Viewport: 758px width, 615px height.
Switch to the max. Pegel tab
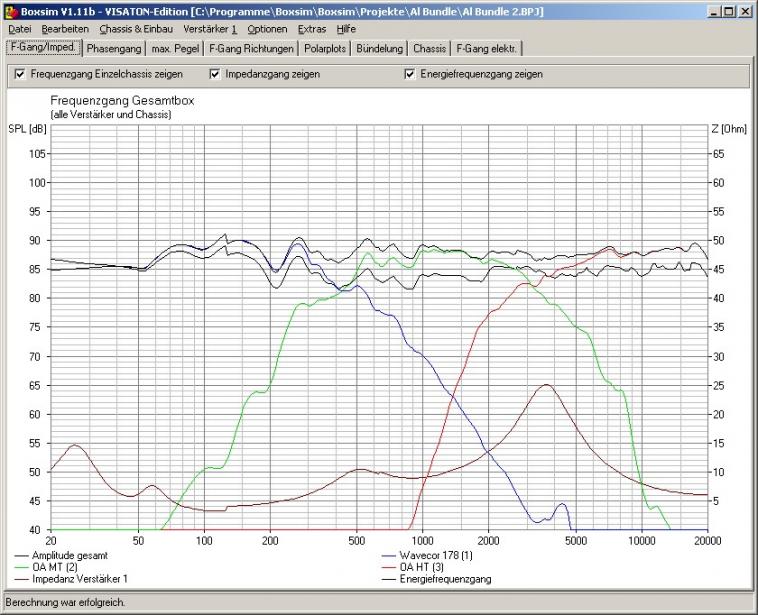(x=175, y=48)
